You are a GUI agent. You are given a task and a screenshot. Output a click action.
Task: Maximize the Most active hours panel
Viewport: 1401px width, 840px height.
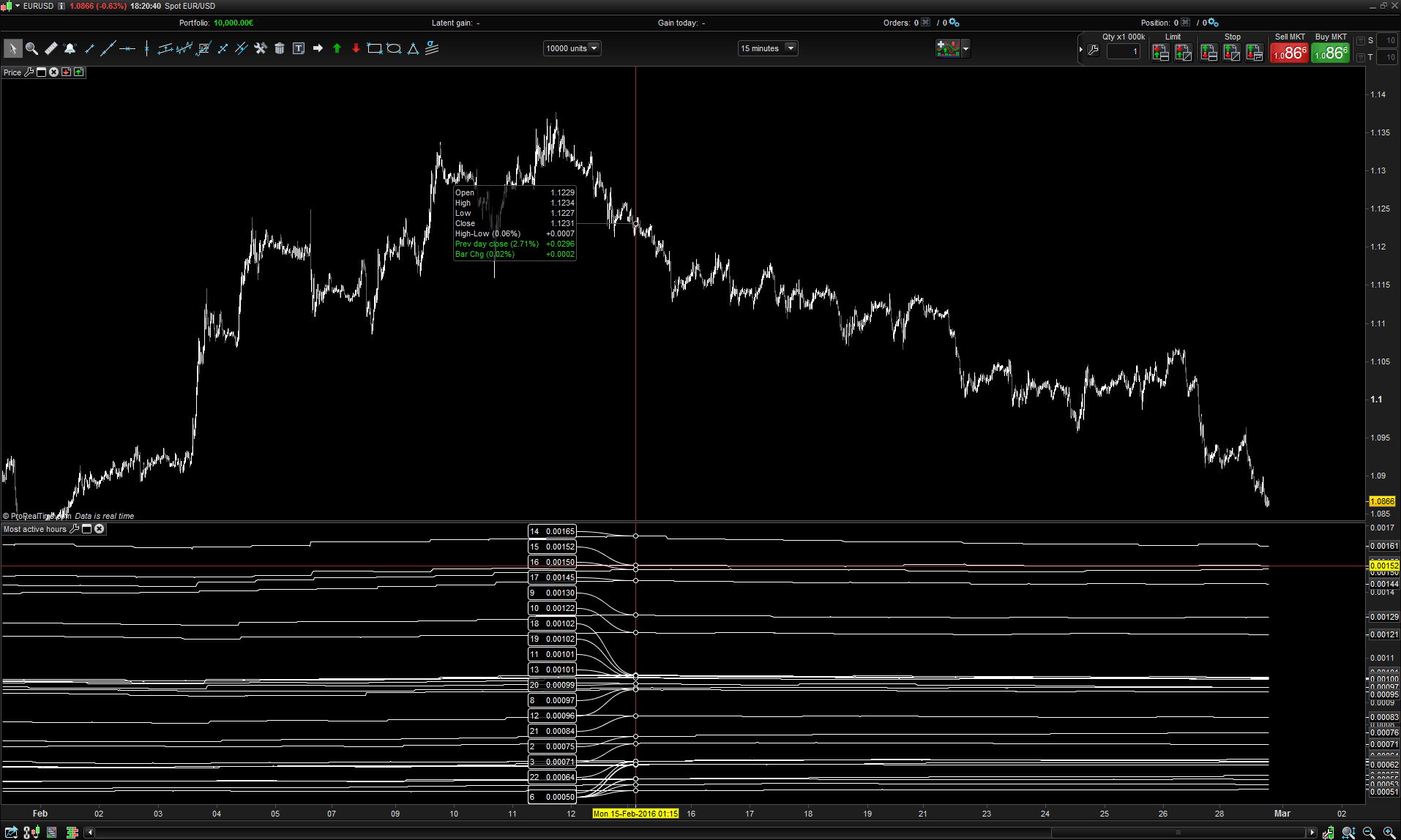point(86,528)
